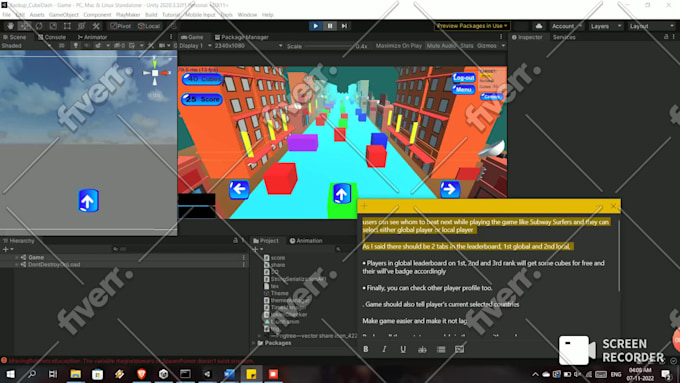Open the Account dropdown
Screen dimensions: 680x383
click(x=566, y=26)
